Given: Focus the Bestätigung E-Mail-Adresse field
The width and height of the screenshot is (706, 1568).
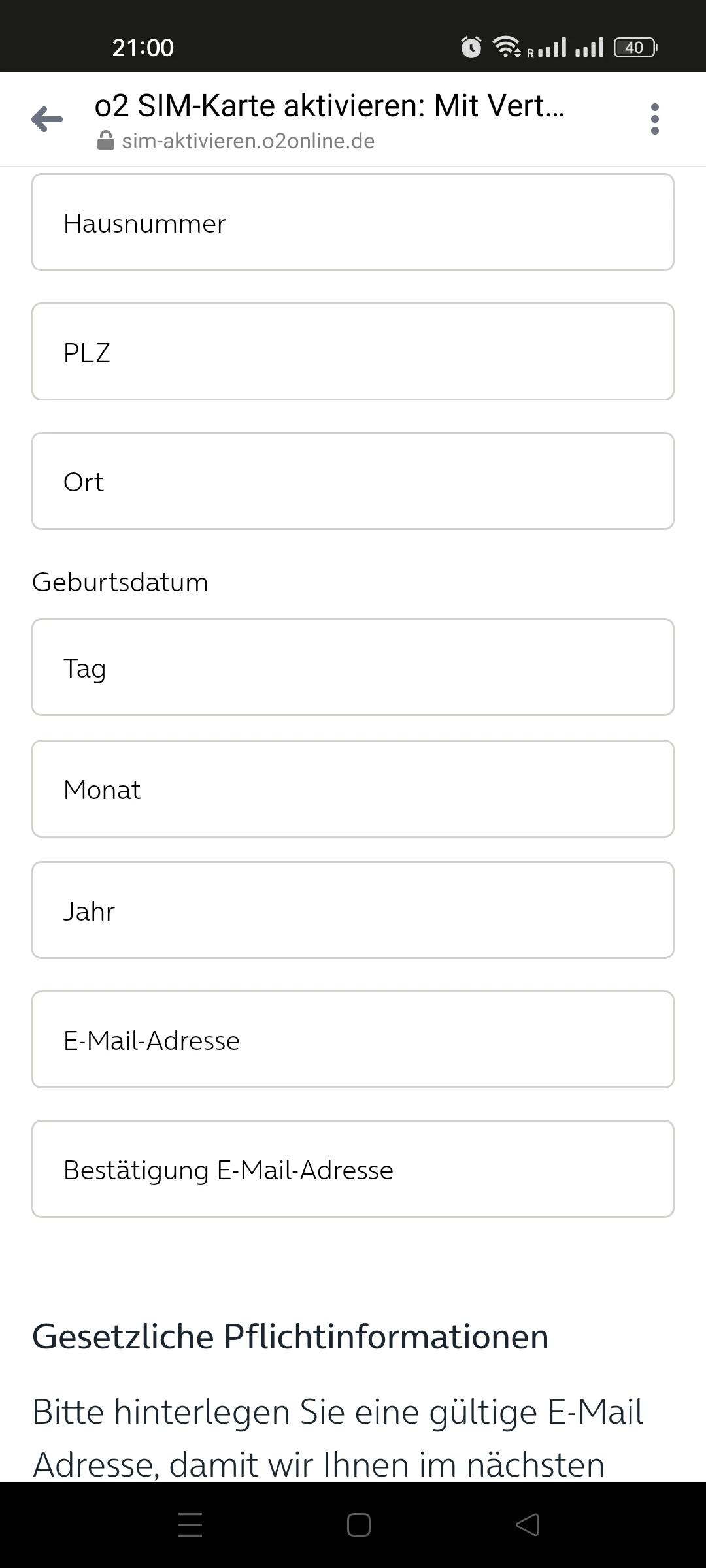Looking at the screenshot, I should coord(353,1169).
